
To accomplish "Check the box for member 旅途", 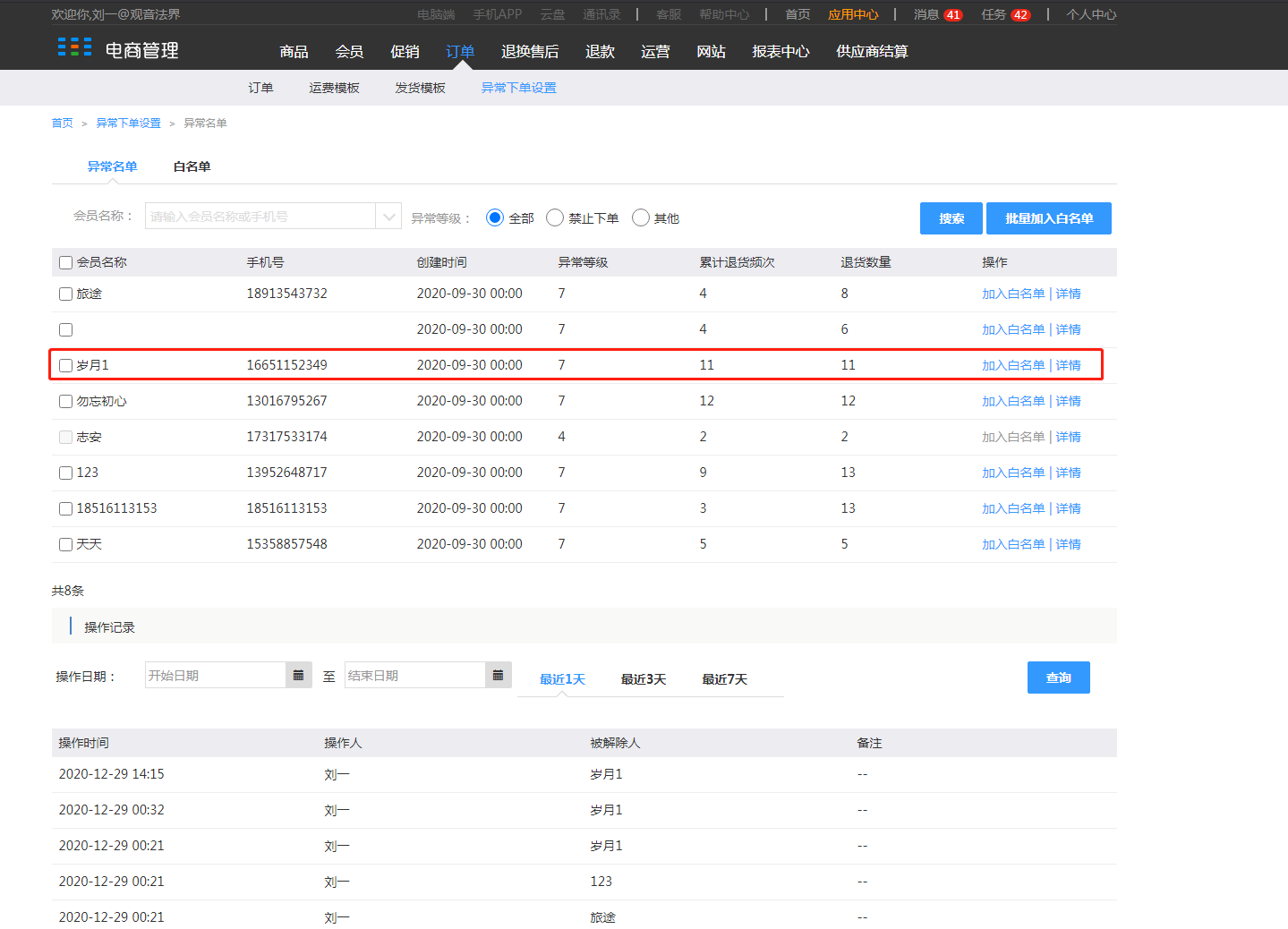I will coord(65,294).
